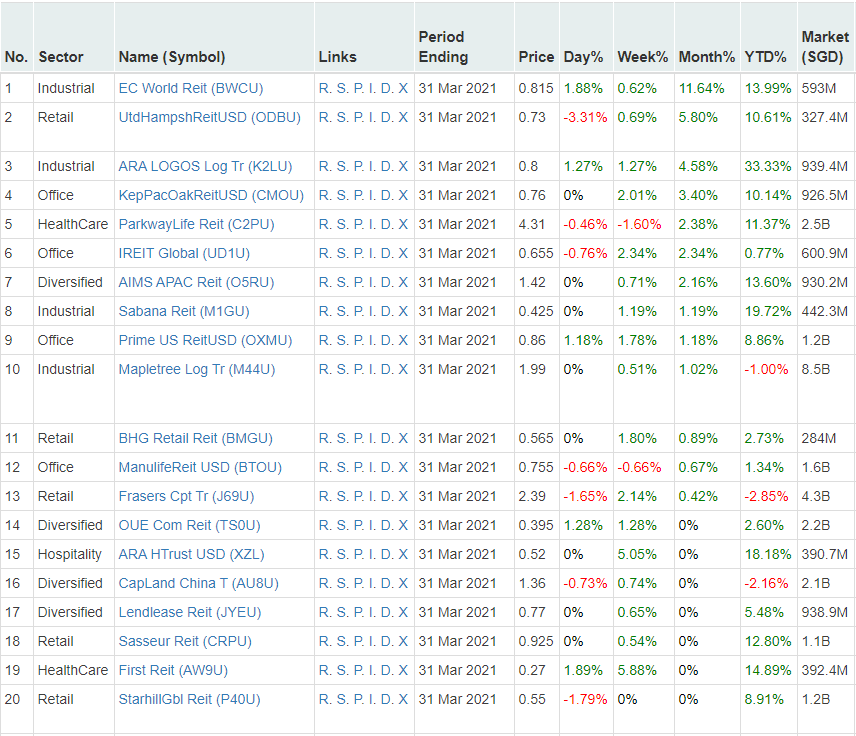The image size is (856, 736).
Task: Select the HealthCare sector cell for First Reit
Action: click(73, 670)
